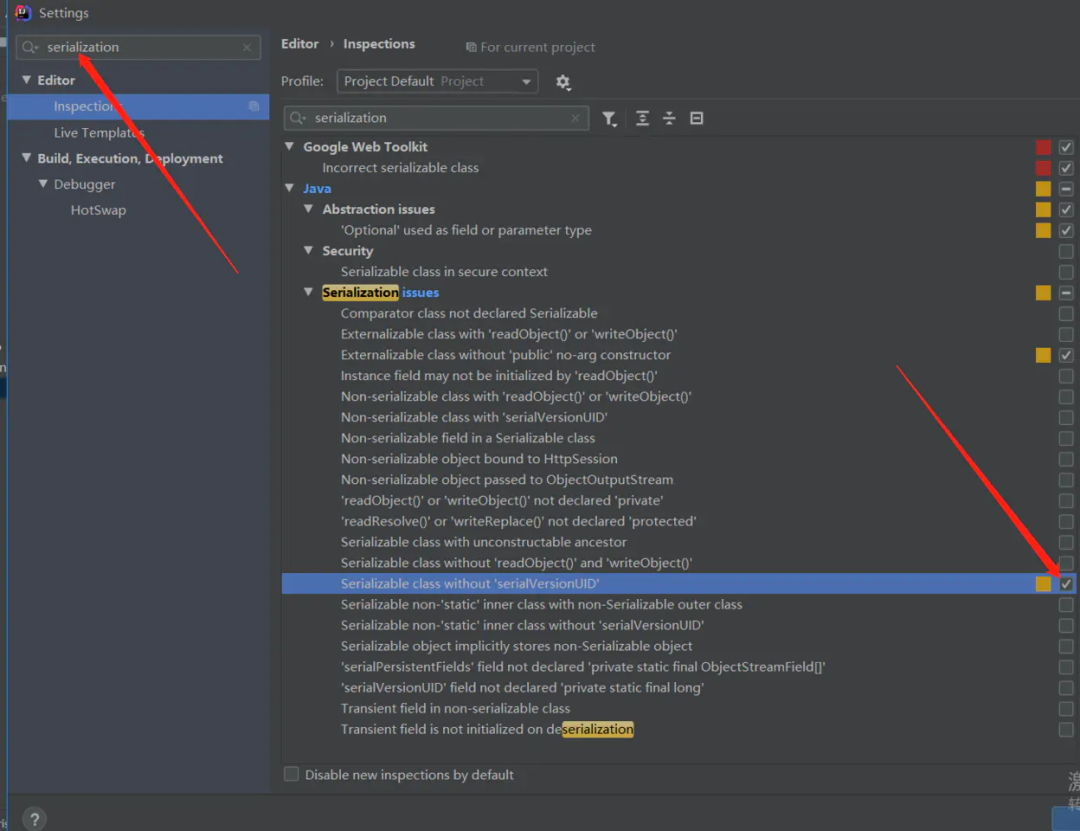The height and width of the screenshot is (831, 1080).
Task: Enable Transient field in non-serializable class checkbox
Action: point(1066,708)
